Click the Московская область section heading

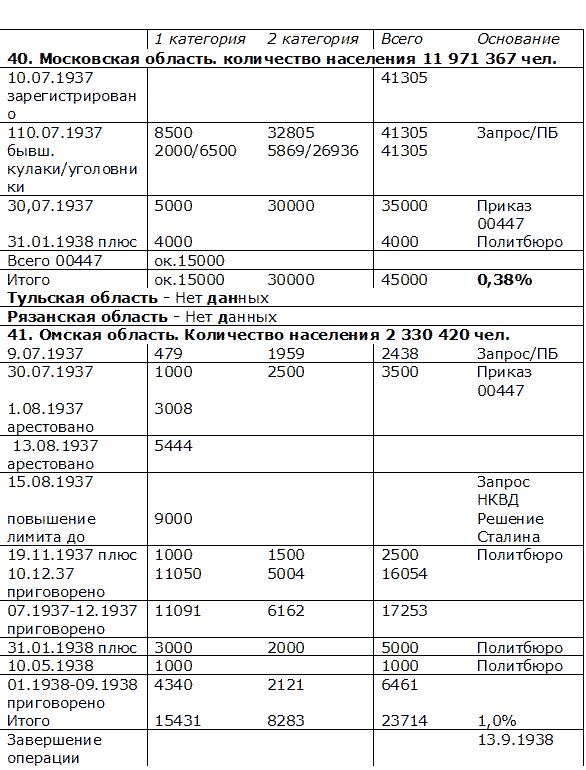point(282,59)
